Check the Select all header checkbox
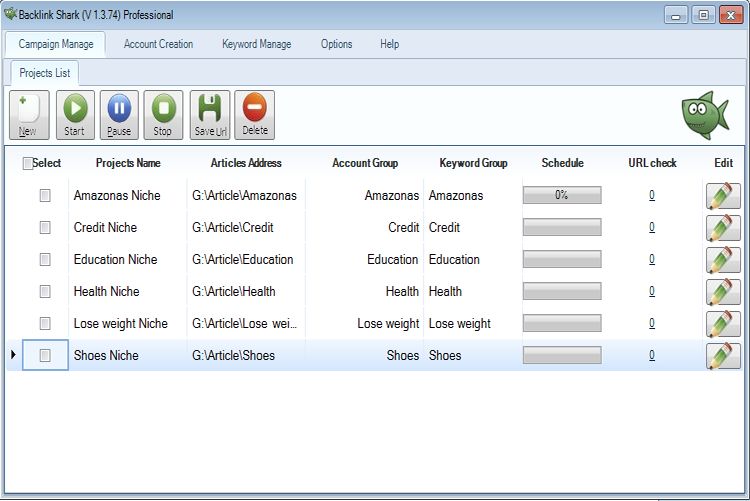The height and width of the screenshot is (501, 750). 28,164
